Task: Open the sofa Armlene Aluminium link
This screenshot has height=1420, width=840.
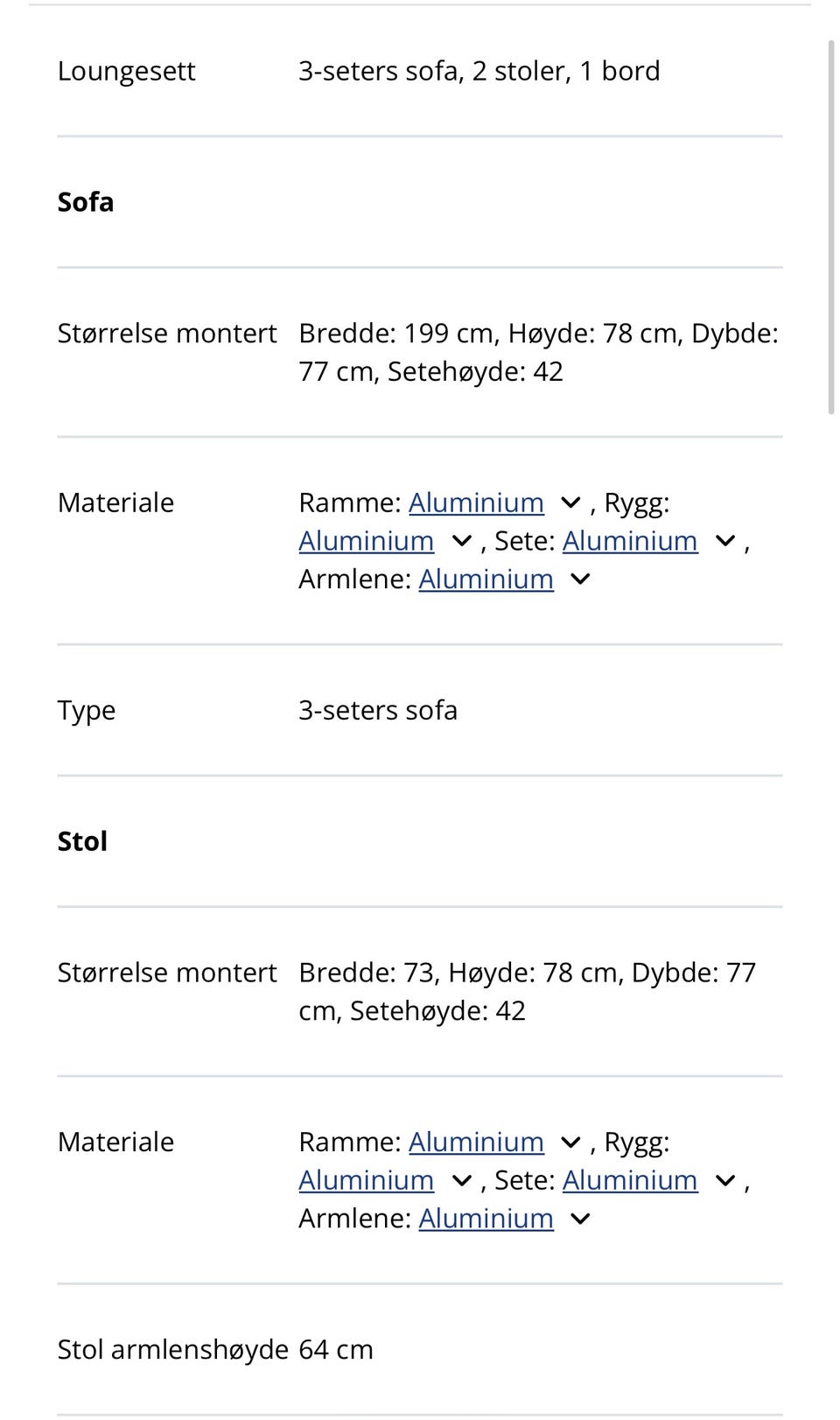Action: [x=486, y=580]
